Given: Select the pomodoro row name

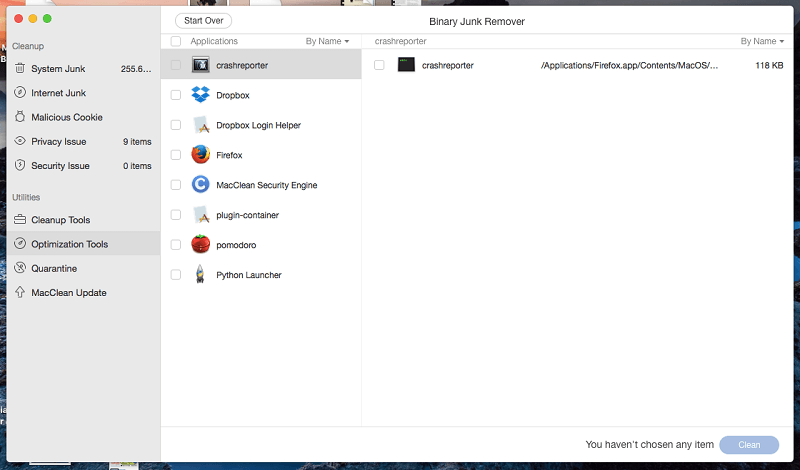Looking at the screenshot, I should (236, 245).
